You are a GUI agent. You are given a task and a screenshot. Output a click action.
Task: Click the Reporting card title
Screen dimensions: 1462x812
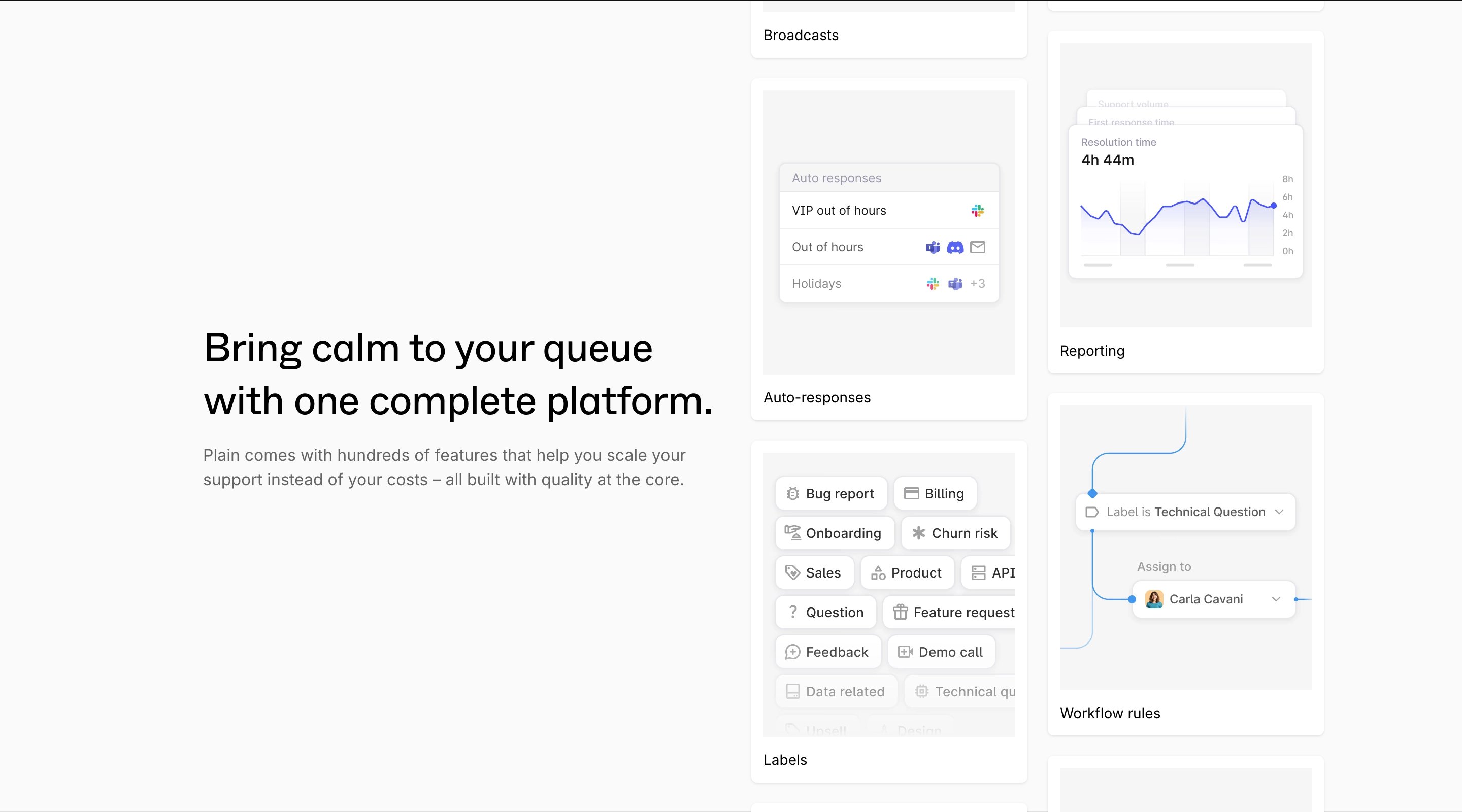click(1092, 351)
